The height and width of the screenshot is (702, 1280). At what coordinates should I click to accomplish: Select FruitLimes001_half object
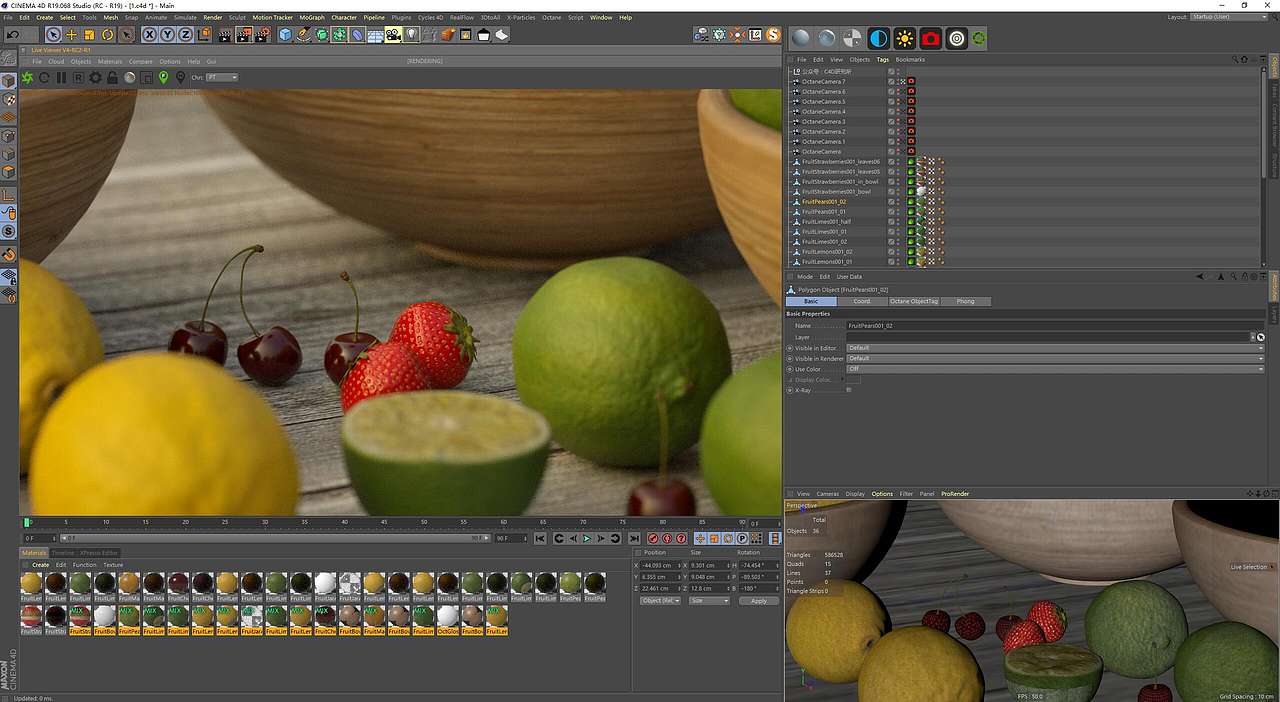[x=826, y=221]
